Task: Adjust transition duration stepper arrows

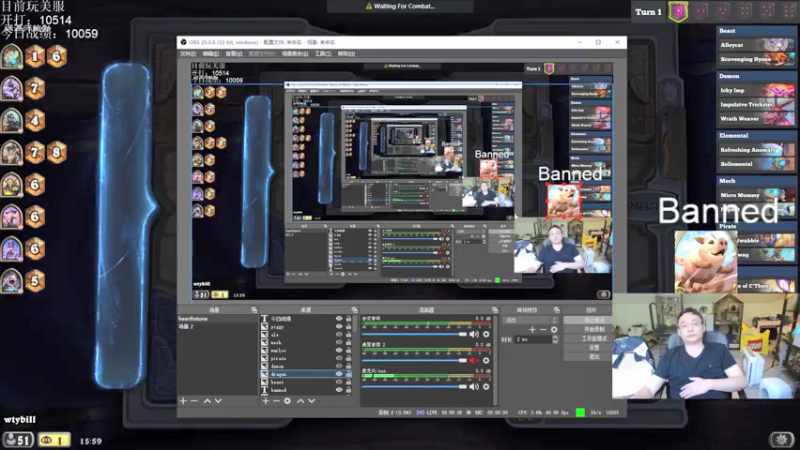Action: click(555, 339)
